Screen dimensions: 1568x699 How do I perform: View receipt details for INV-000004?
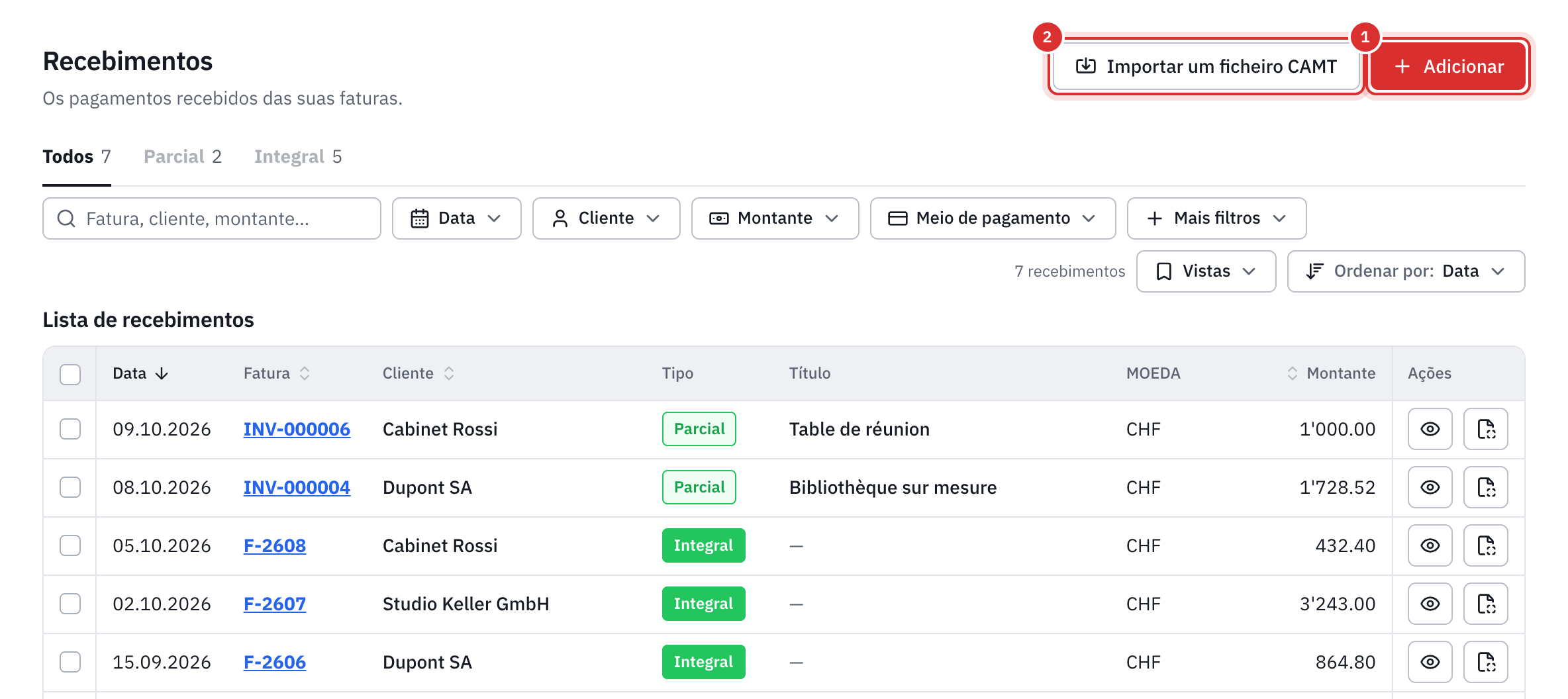(x=1430, y=487)
